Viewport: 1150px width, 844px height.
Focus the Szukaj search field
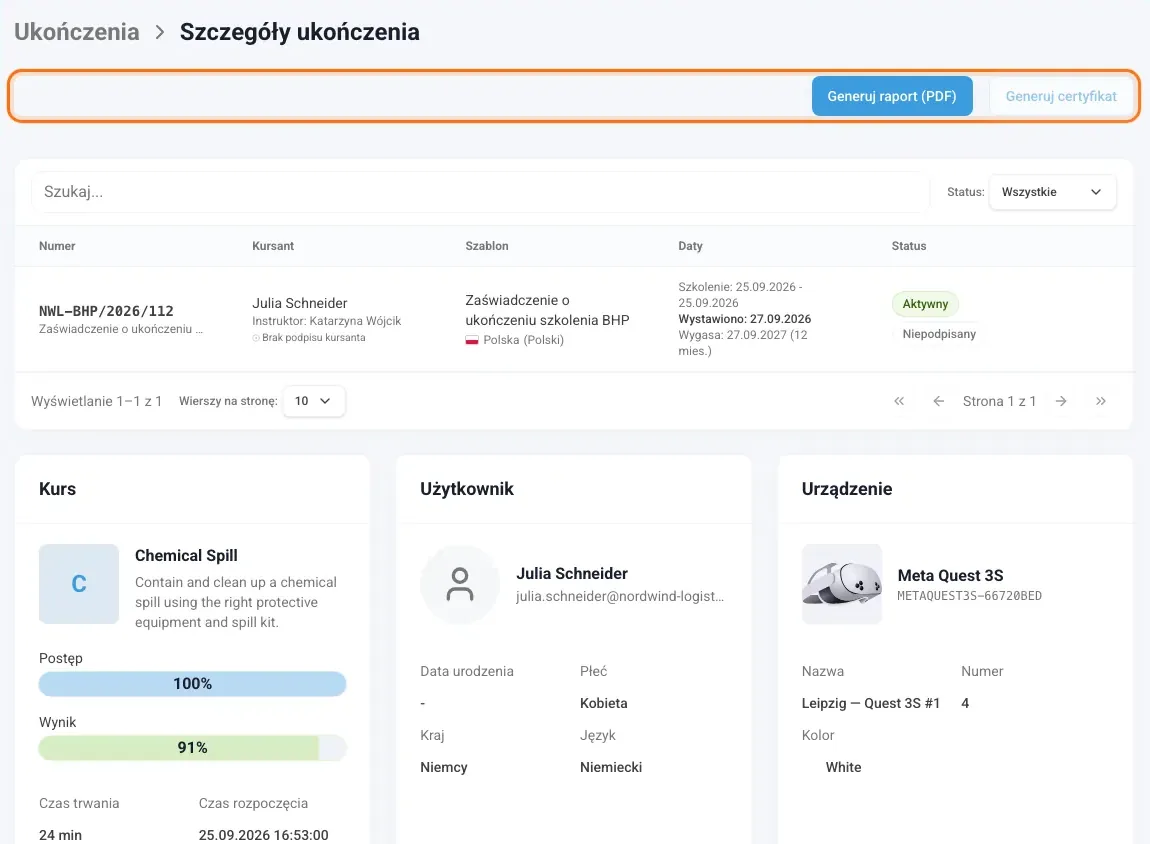[x=480, y=192]
